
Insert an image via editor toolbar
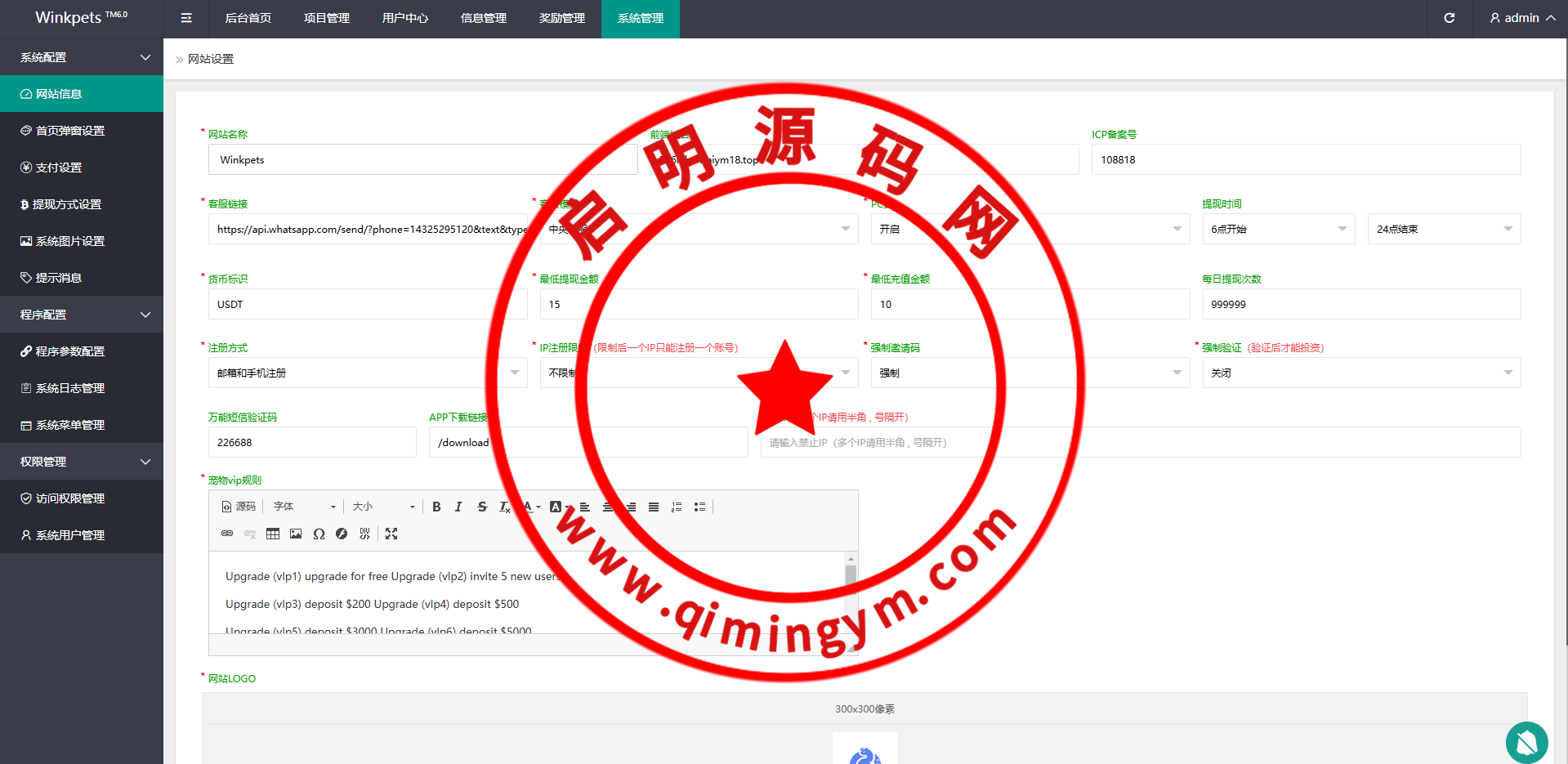coord(296,534)
